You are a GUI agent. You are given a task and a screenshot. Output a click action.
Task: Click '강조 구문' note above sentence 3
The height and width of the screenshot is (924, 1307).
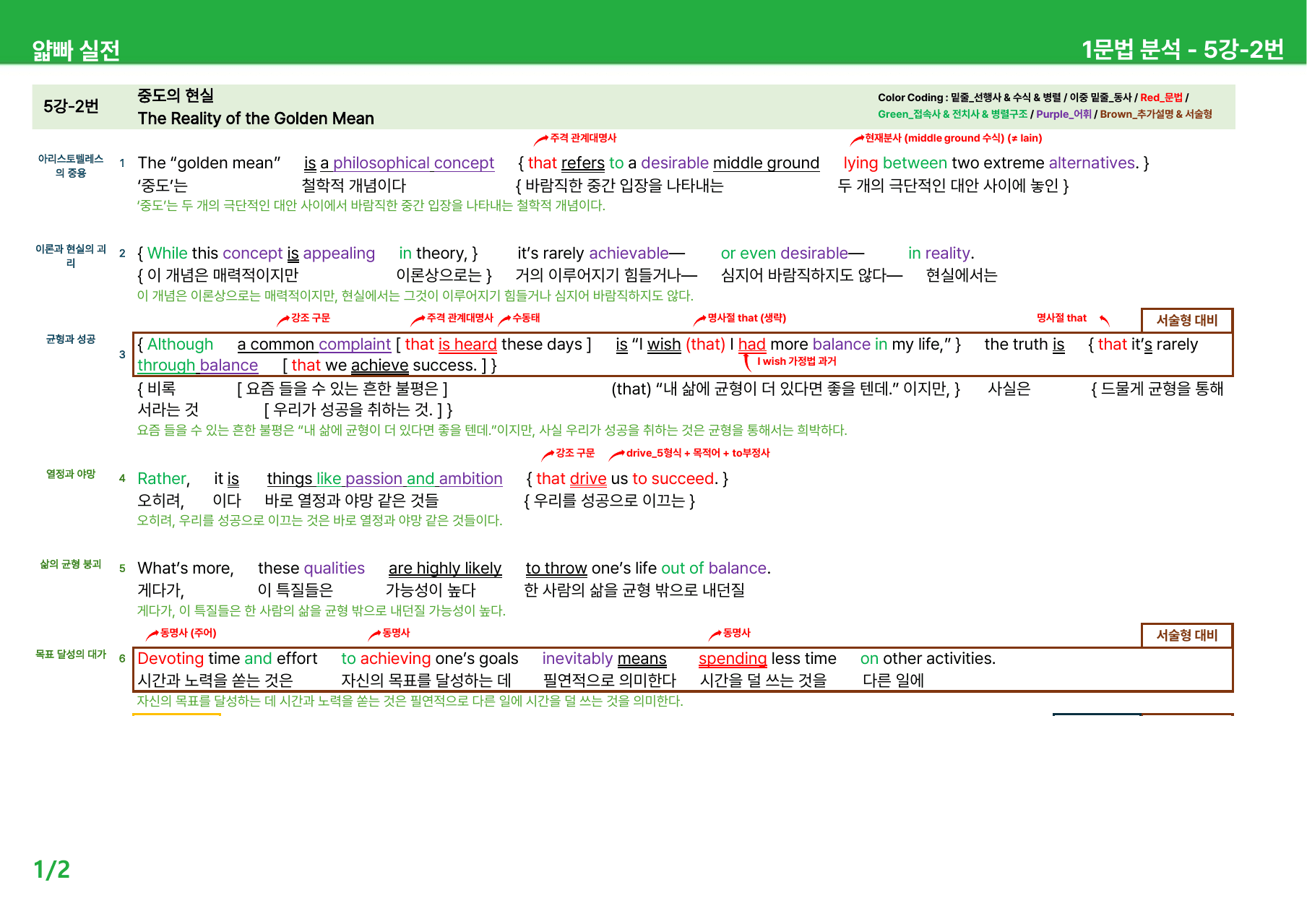tap(311, 318)
